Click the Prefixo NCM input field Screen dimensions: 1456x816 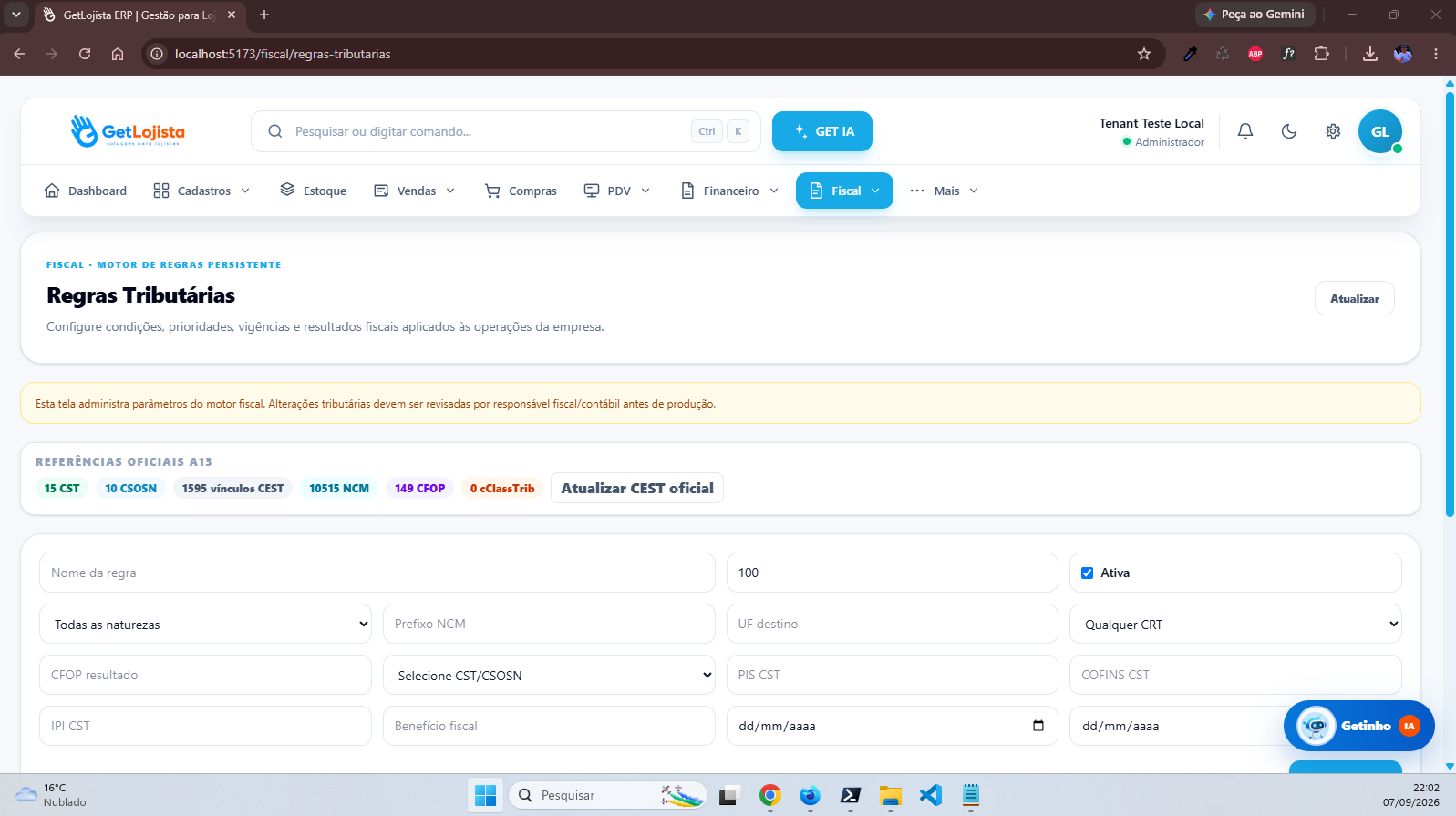coord(549,624)
